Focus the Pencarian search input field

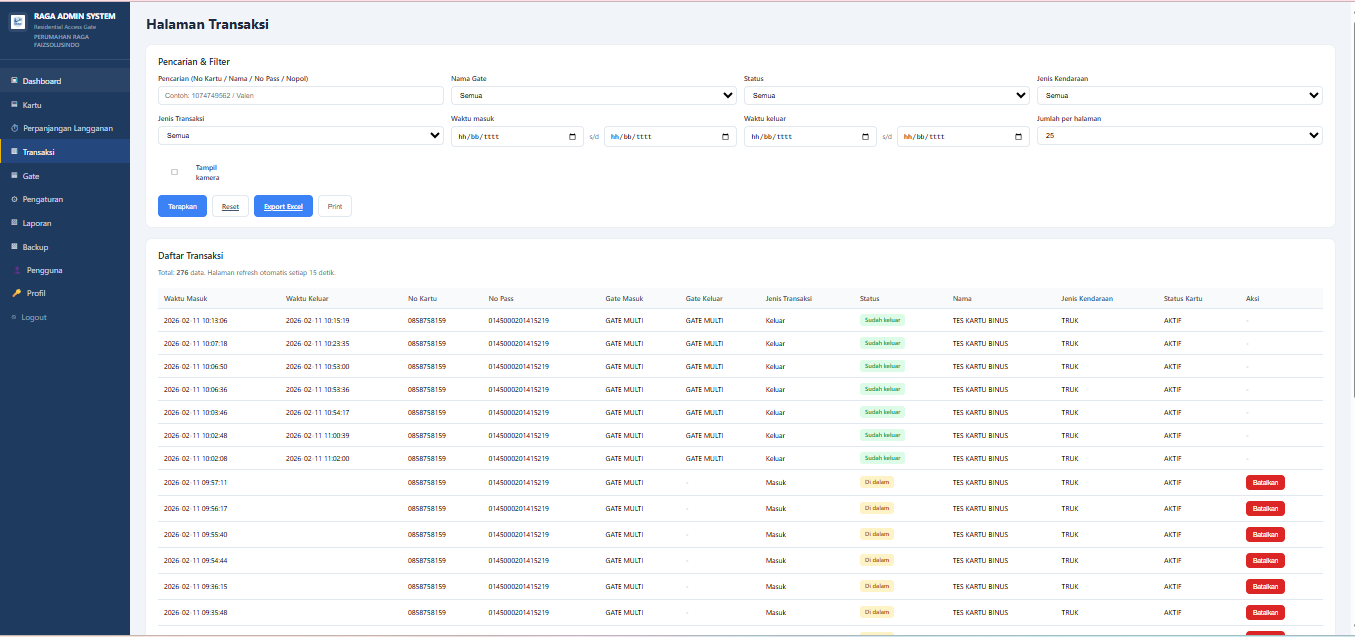300,96
